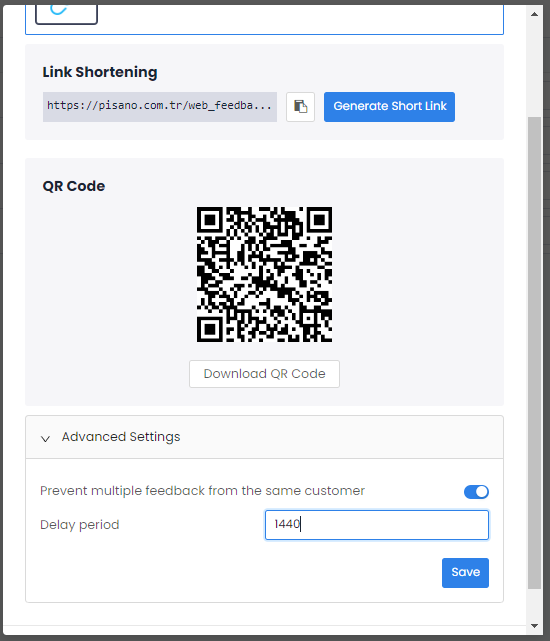Click the QR Code section heading
This screenshot has width=550, height=641.
click(74, 186)
